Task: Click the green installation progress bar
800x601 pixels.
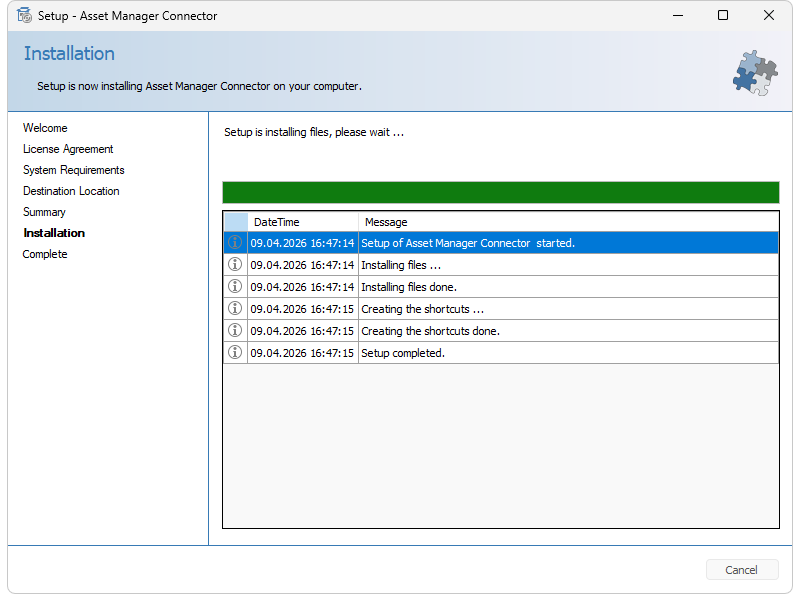Action: point(501,192)
